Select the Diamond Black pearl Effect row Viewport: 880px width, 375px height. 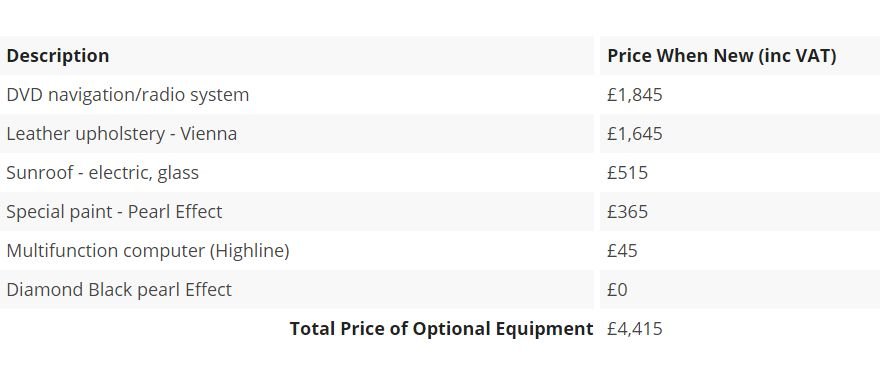point(440,290)
